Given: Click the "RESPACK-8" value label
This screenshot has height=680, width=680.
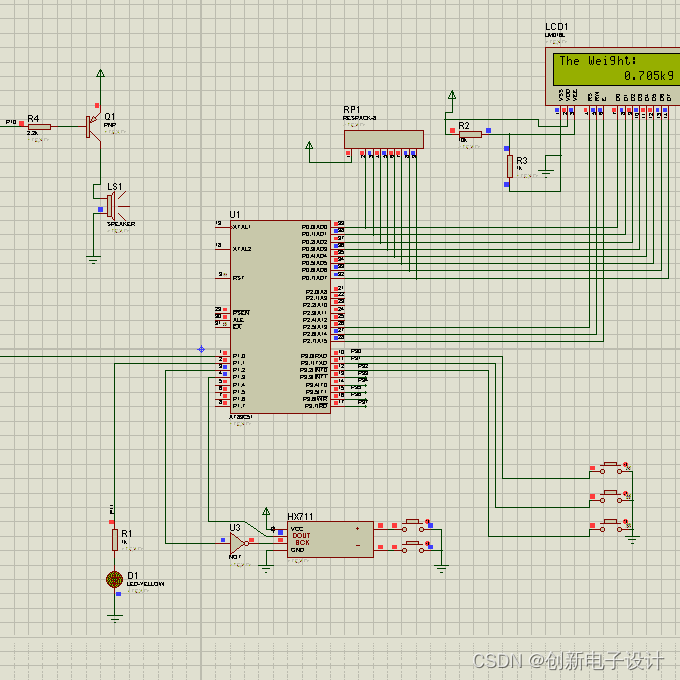Looking at the screenshot, I should (x=360, y=118).
